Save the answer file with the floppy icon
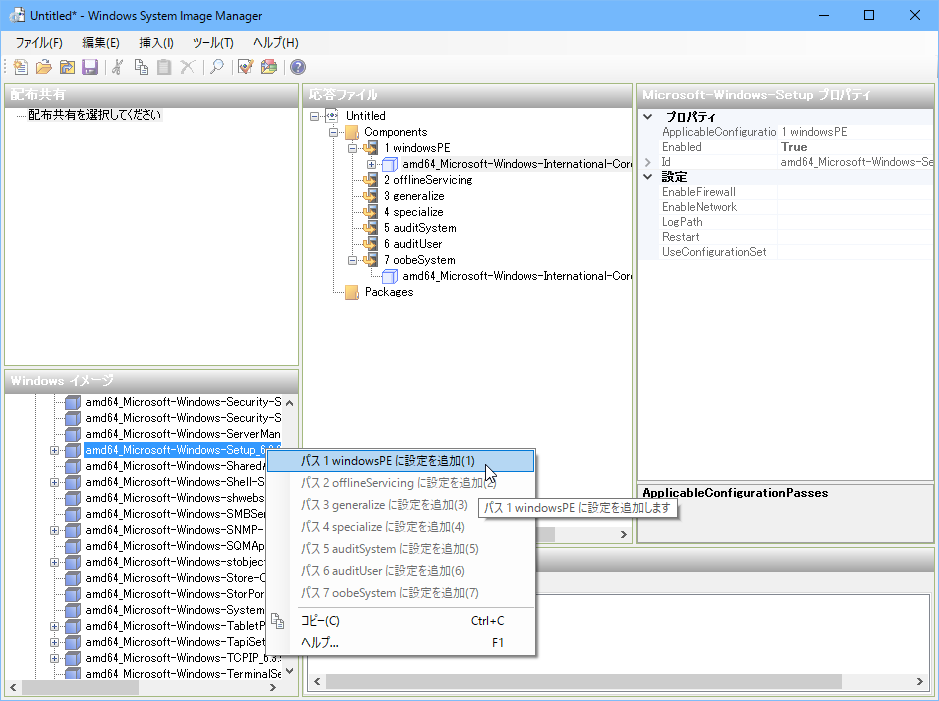Viewport: 939px width, 701px height. [x=90, y=67]
